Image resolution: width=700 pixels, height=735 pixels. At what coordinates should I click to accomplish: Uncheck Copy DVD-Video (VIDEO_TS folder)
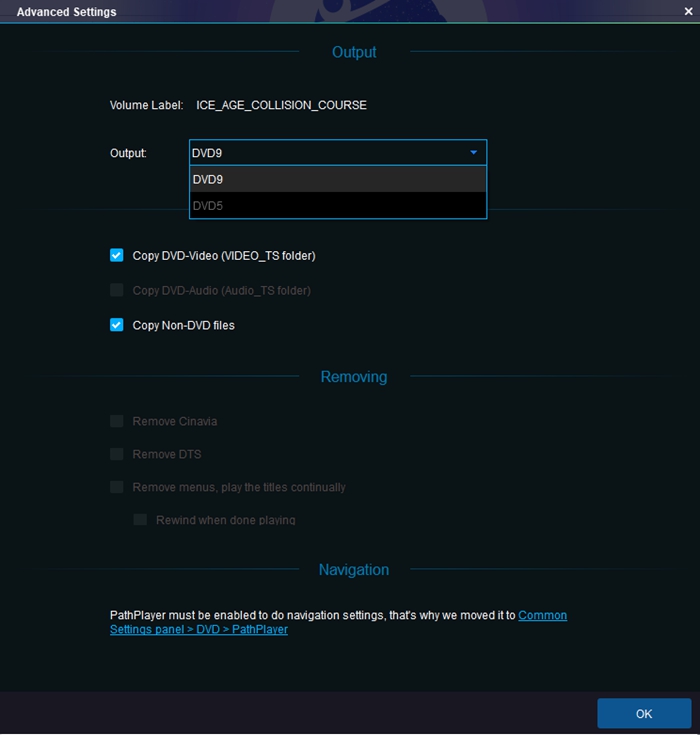pos(117,255)
